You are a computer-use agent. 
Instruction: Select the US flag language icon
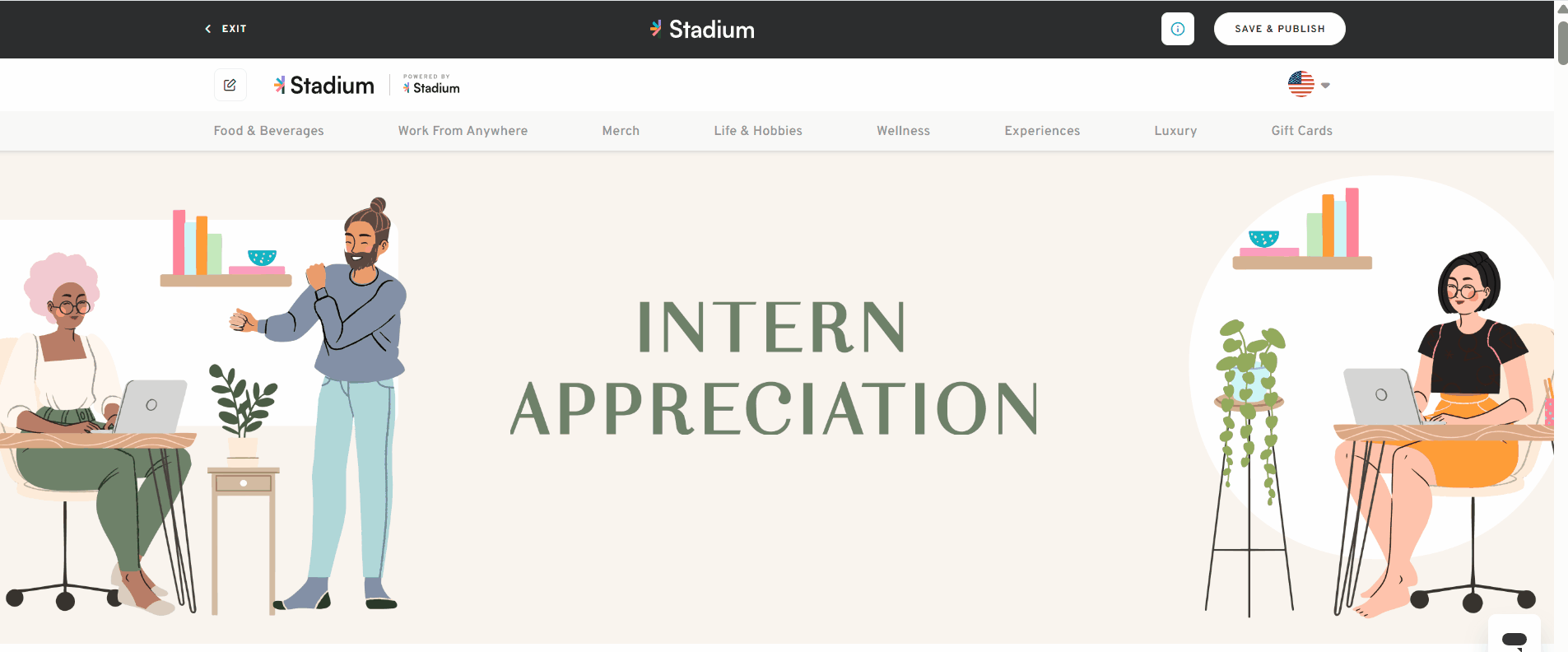1300,84
